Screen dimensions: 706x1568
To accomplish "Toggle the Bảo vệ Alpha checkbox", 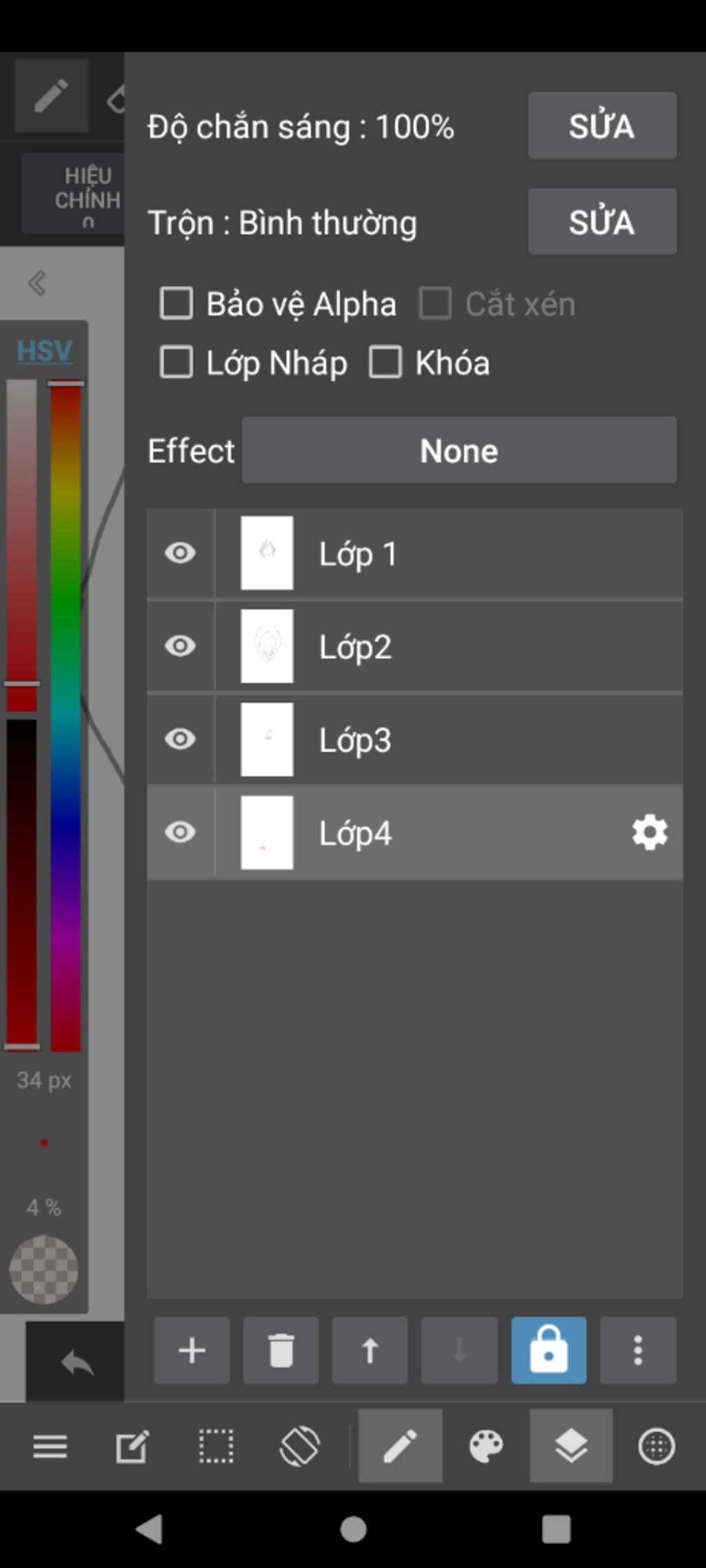I will (x=176, y=303).
